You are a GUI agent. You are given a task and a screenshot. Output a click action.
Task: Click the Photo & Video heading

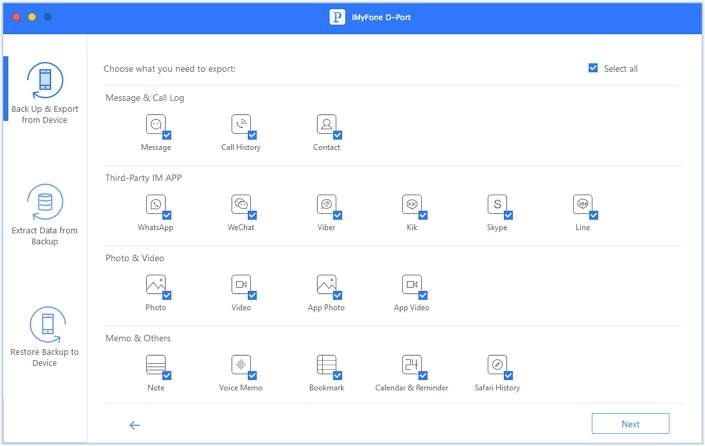pos(135,258)
